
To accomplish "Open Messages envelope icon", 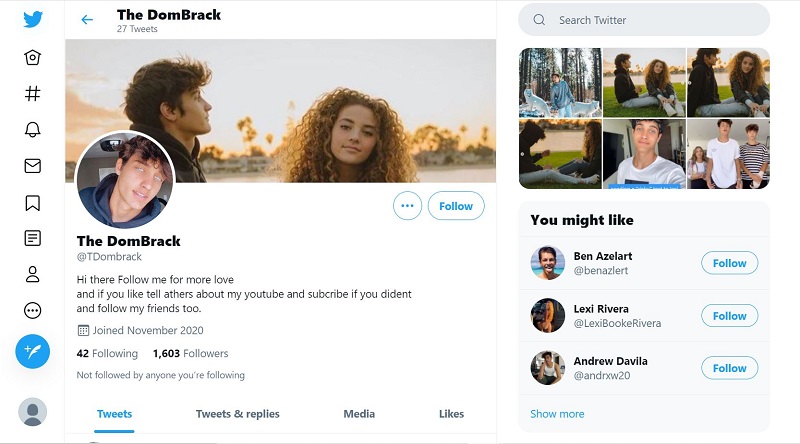I will [x=33, y=166].
